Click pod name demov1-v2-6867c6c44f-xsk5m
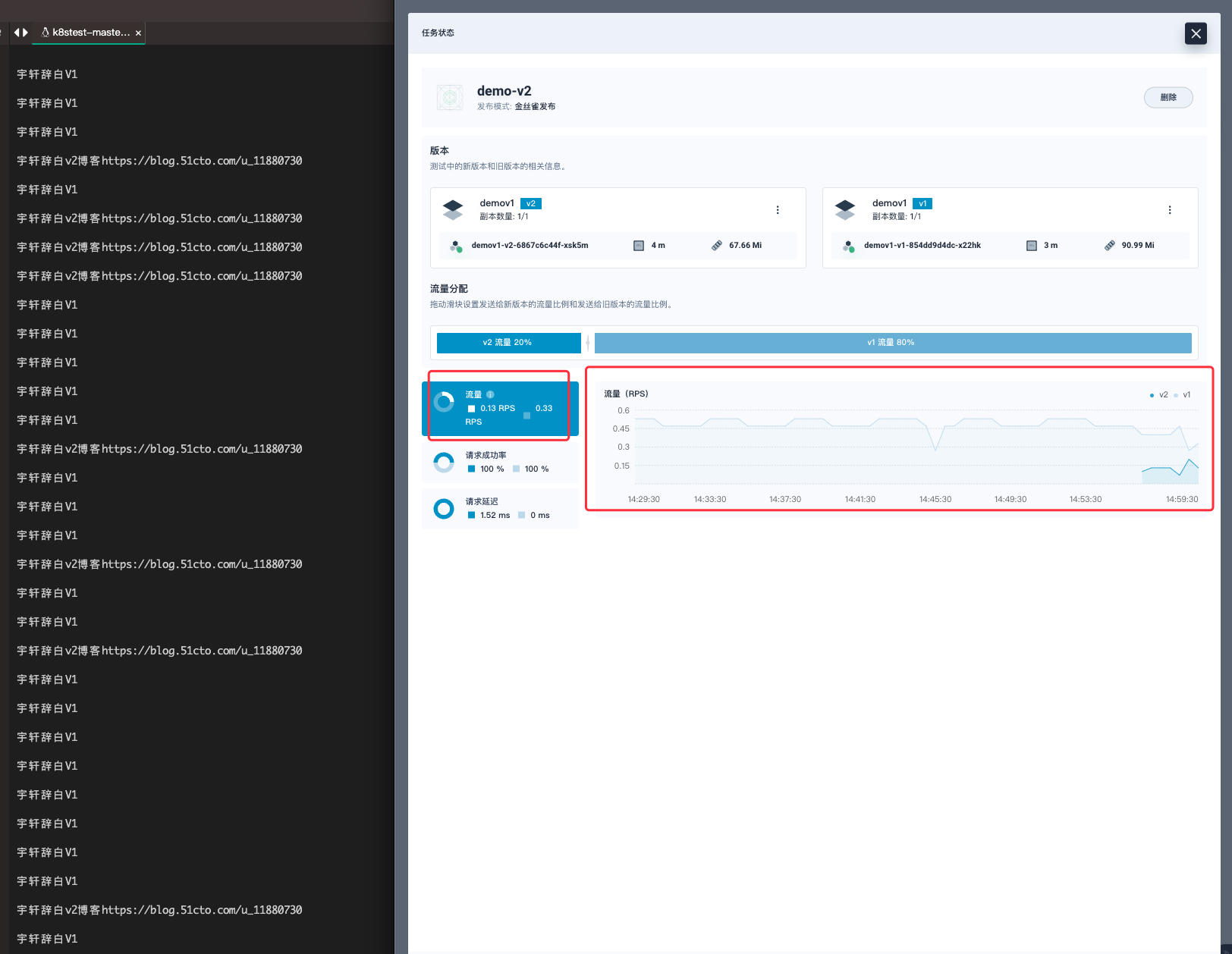This screenshot has width=1232, height=954. point(530,246)
